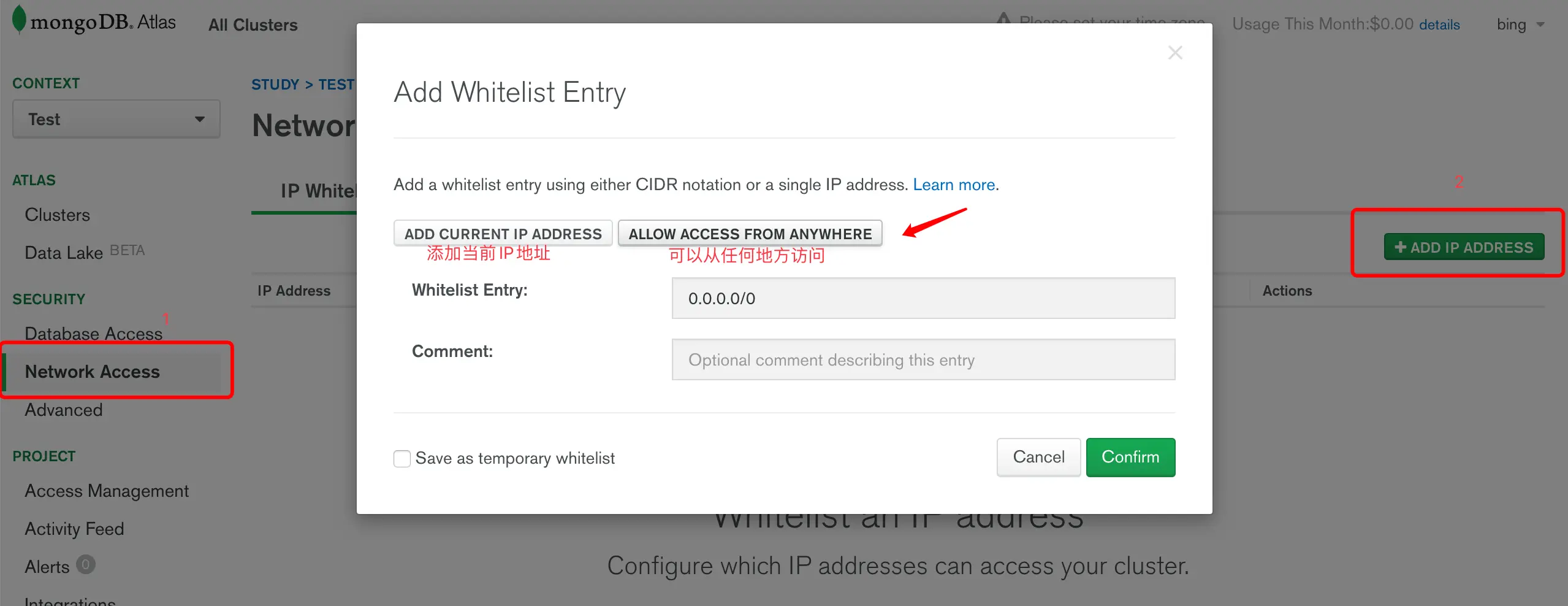The height and width of the screenshot is (606, 1568).
Task: Go to Database Access page
Action: pyautogui.click(x=93, y=333)
